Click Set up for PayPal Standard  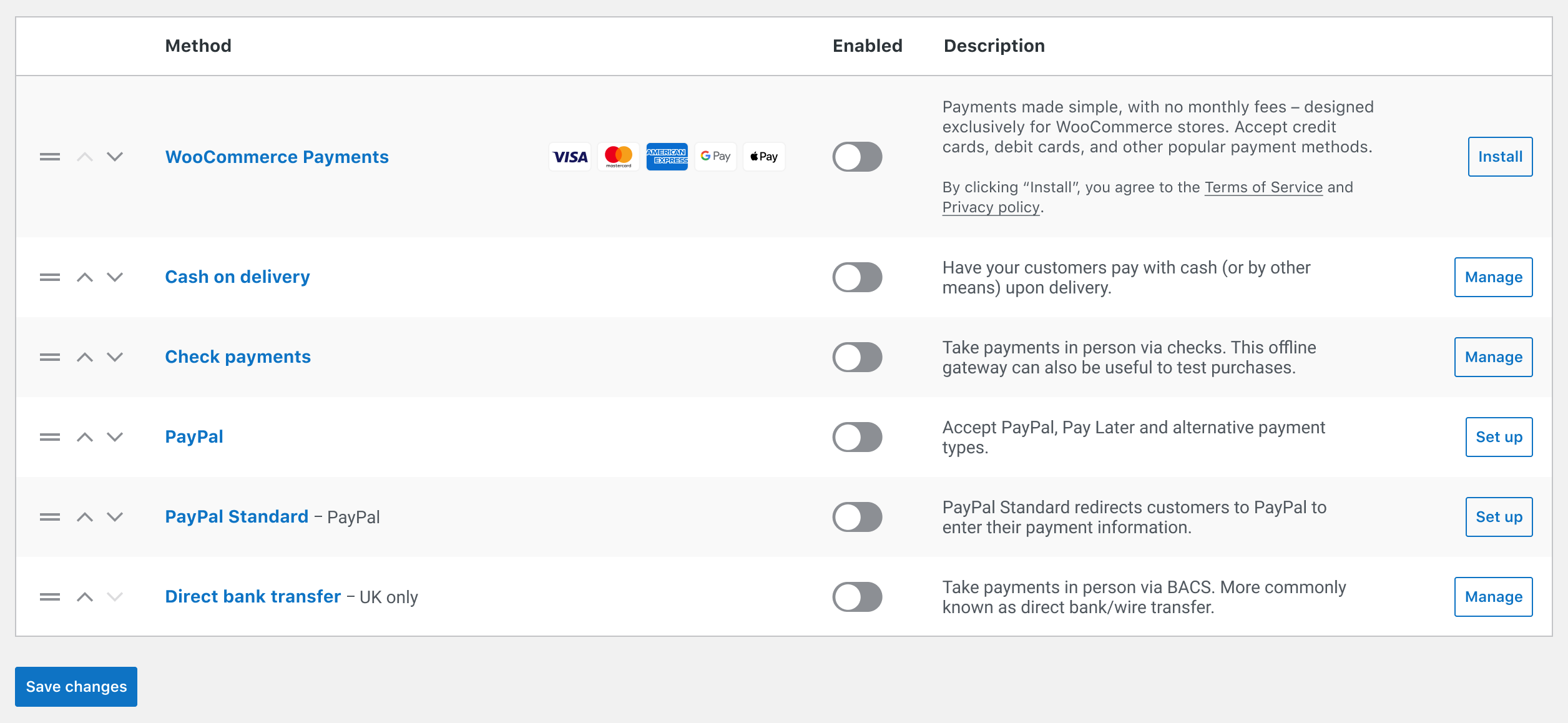click(1499, 517)
